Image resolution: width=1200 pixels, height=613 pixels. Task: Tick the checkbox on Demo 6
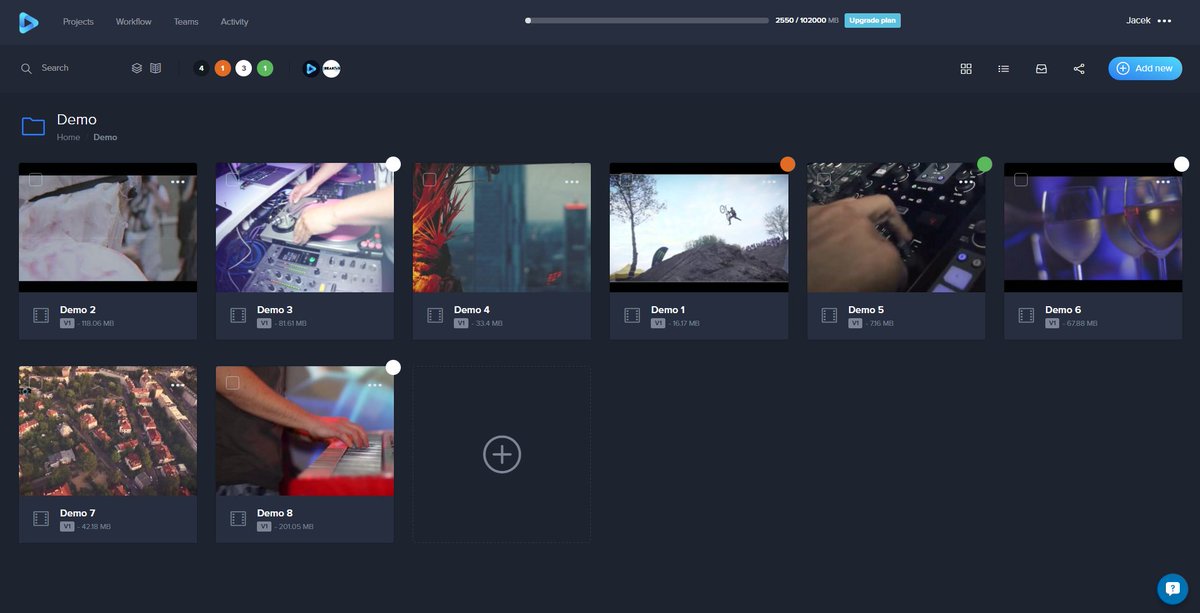tap(1021, 179)
